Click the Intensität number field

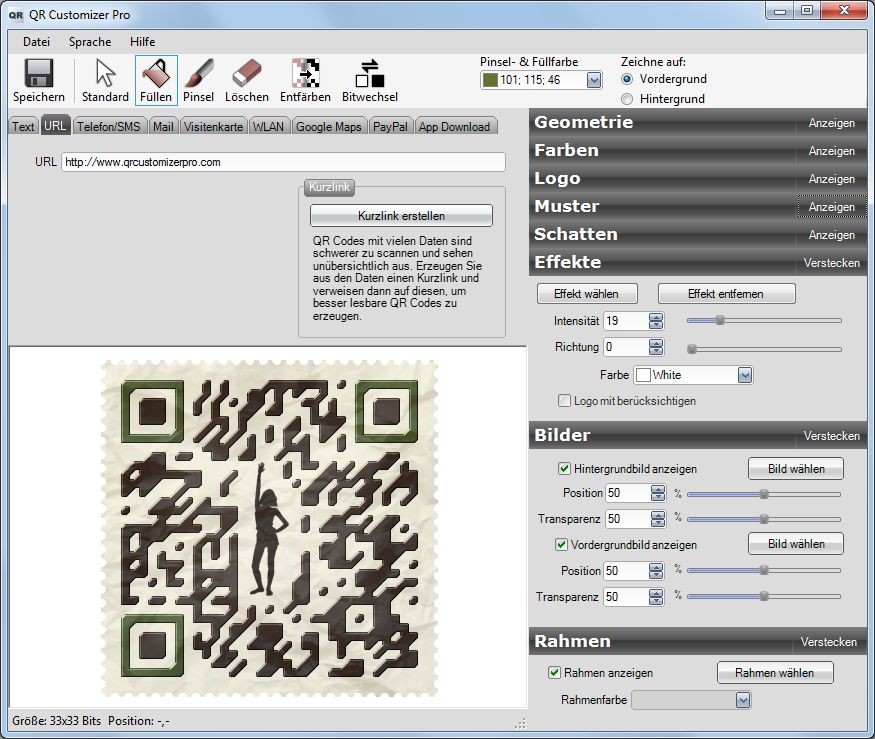click(627, 321)
